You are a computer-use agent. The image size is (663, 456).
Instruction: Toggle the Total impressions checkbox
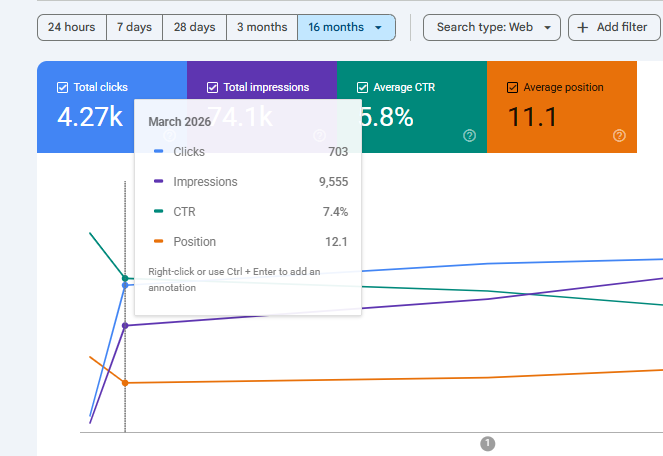point(212,88)
